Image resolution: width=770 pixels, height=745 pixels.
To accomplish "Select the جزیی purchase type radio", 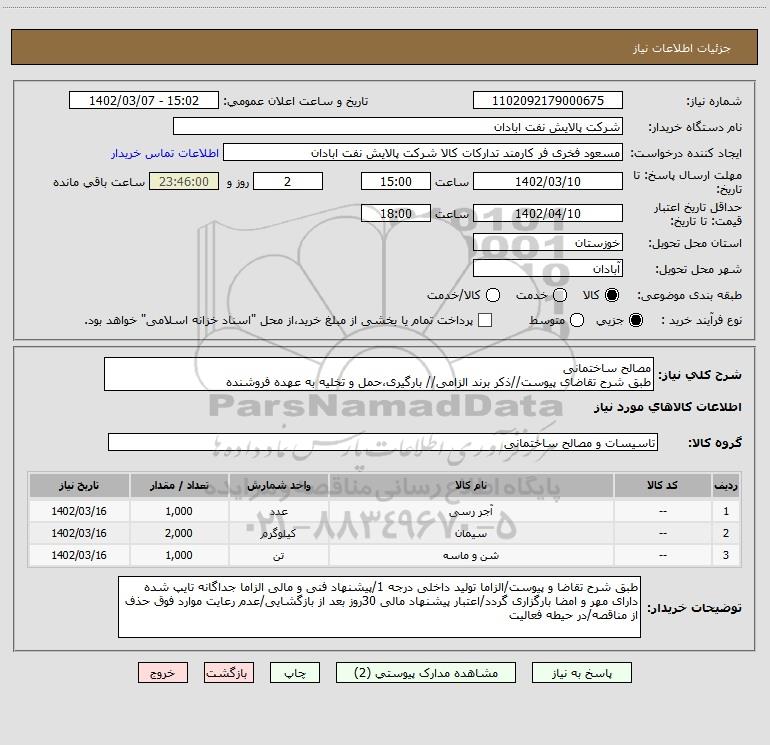I will point(635,320).
